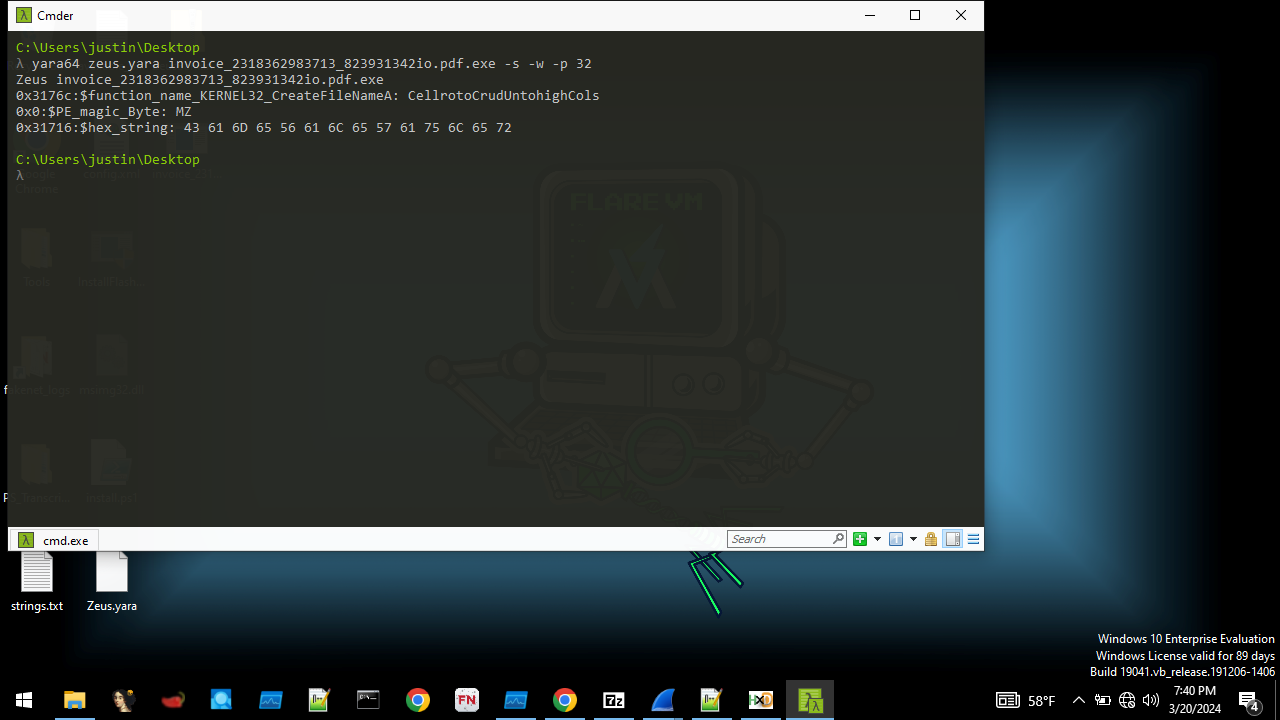Open File Explorer from the taskbar

(74, 700)
